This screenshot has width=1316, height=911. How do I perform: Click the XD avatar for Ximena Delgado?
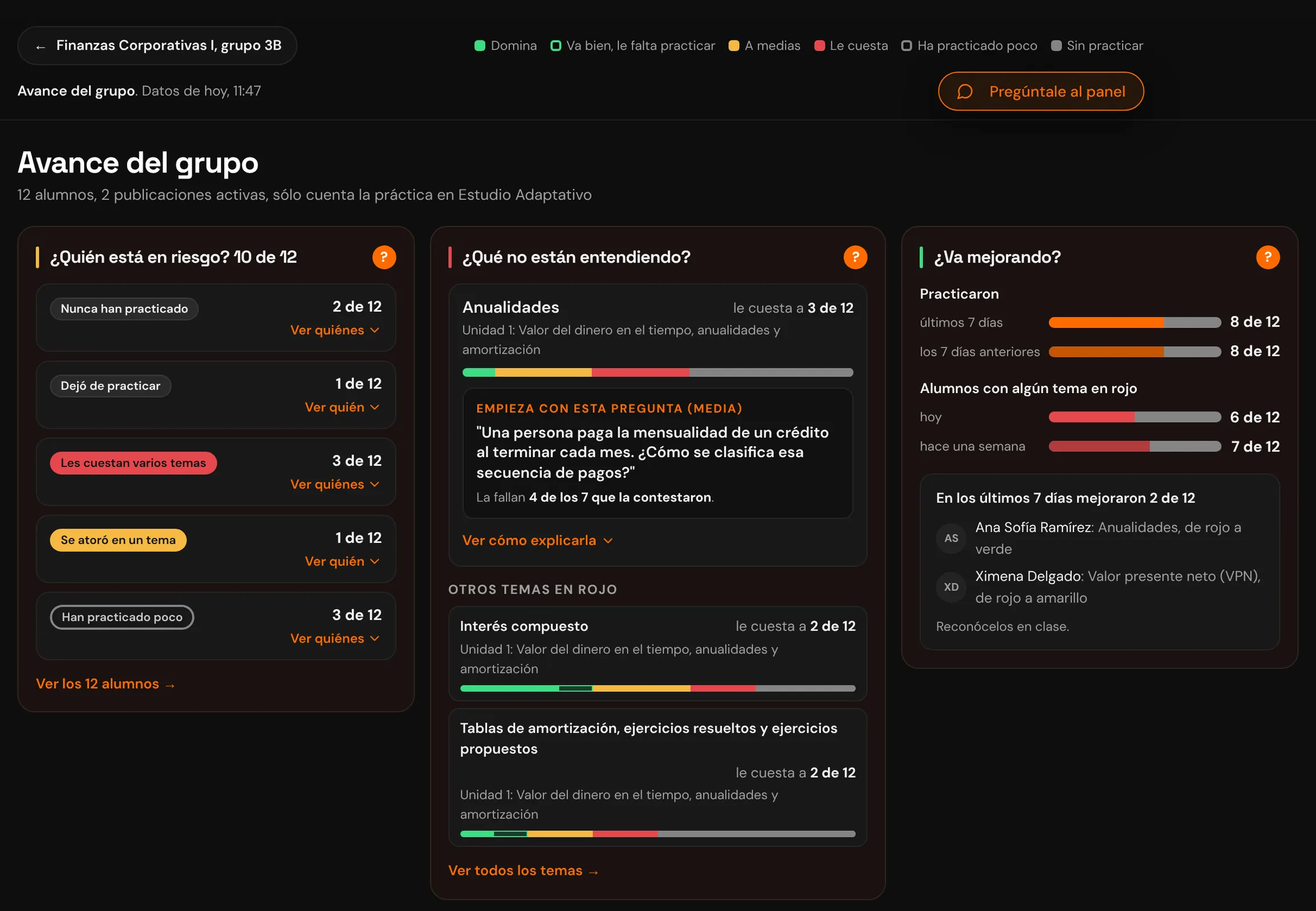pyautogui.click(x=951, y=587)
